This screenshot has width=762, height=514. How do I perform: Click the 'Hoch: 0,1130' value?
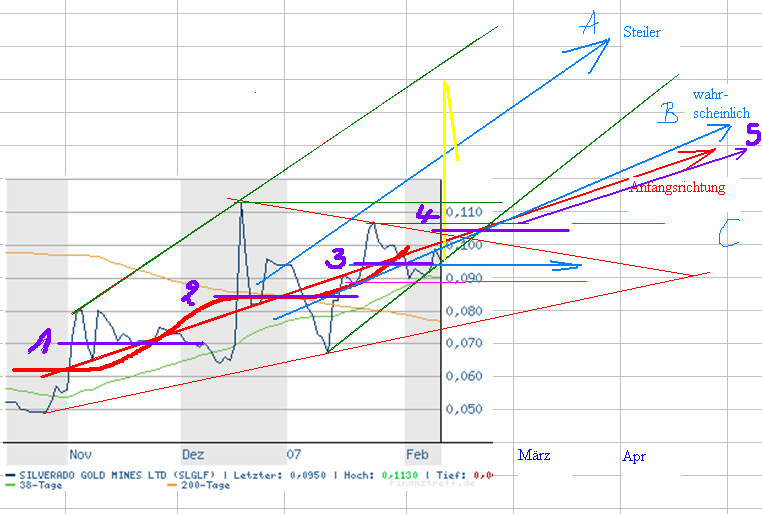coord(381,475)
